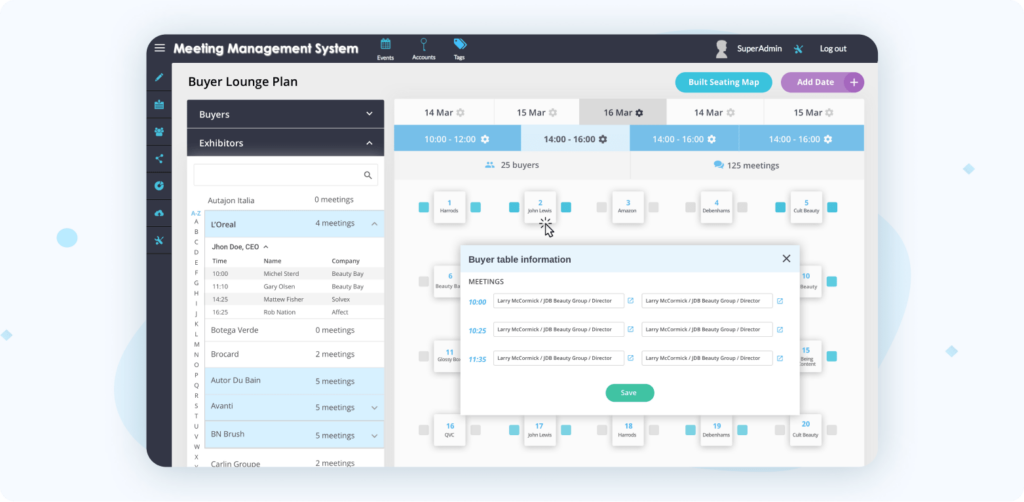Open the SuperAdmin account name
Screen dimensions: 1024x502
tap(759, 48)
